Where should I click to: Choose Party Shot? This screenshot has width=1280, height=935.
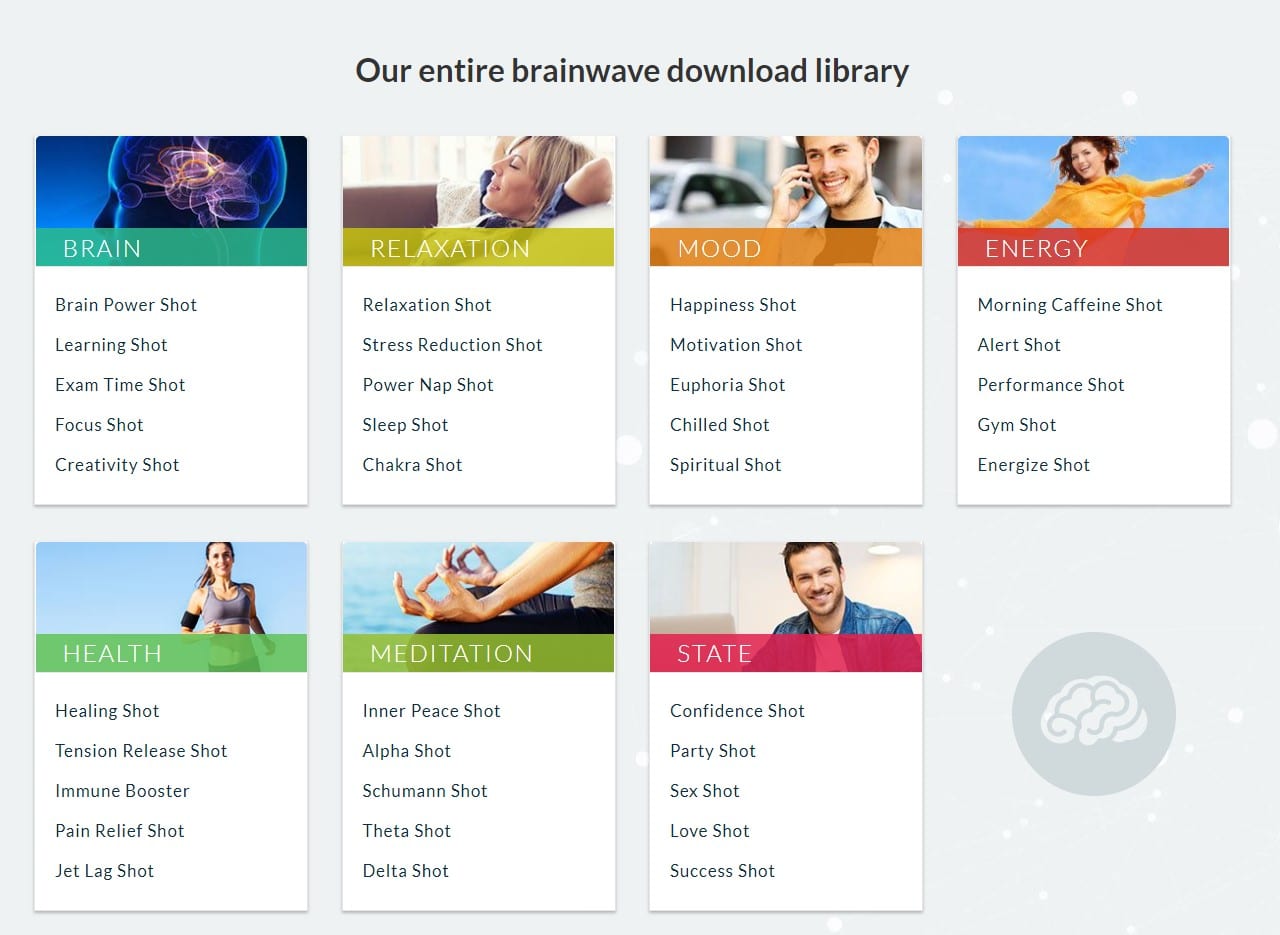[x=712, y=751]
